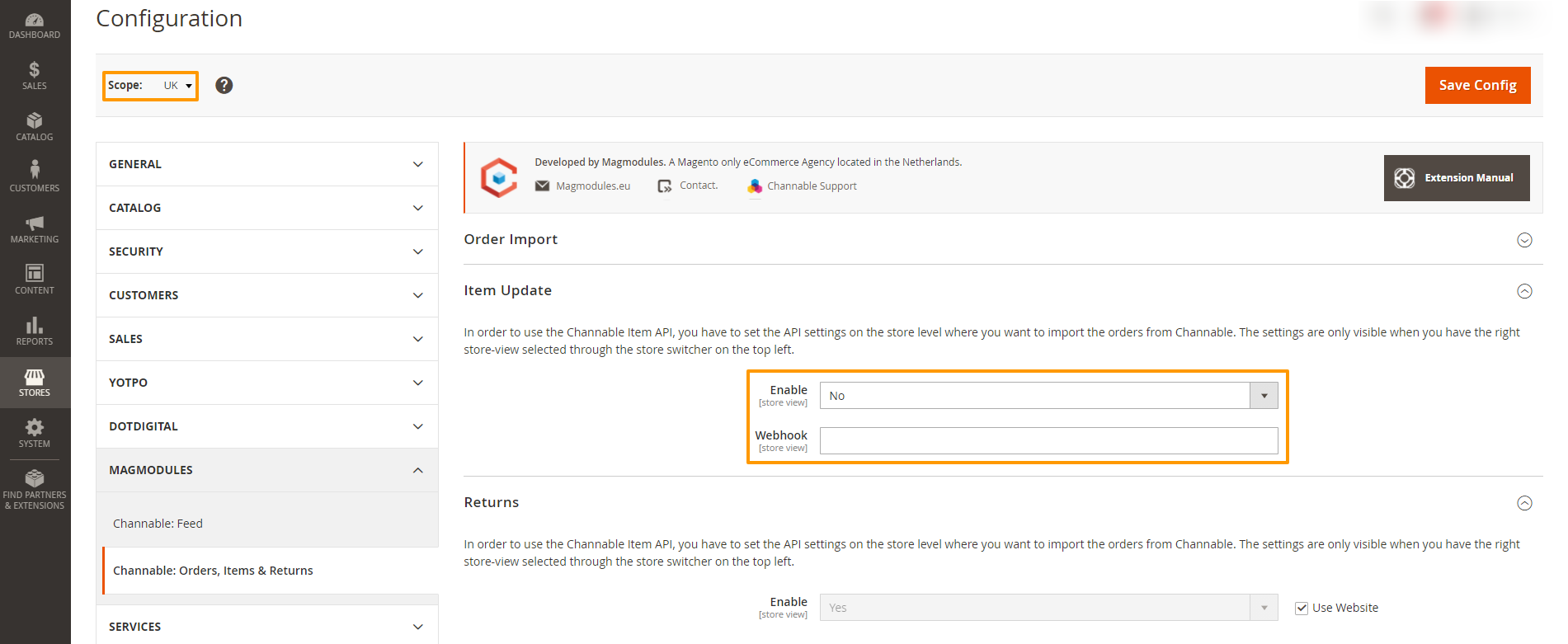Toggle Use Website checkbox for Returns
Image resolution: width=1568 pixels, height=644 pixels.
(x=1302, y=609)
